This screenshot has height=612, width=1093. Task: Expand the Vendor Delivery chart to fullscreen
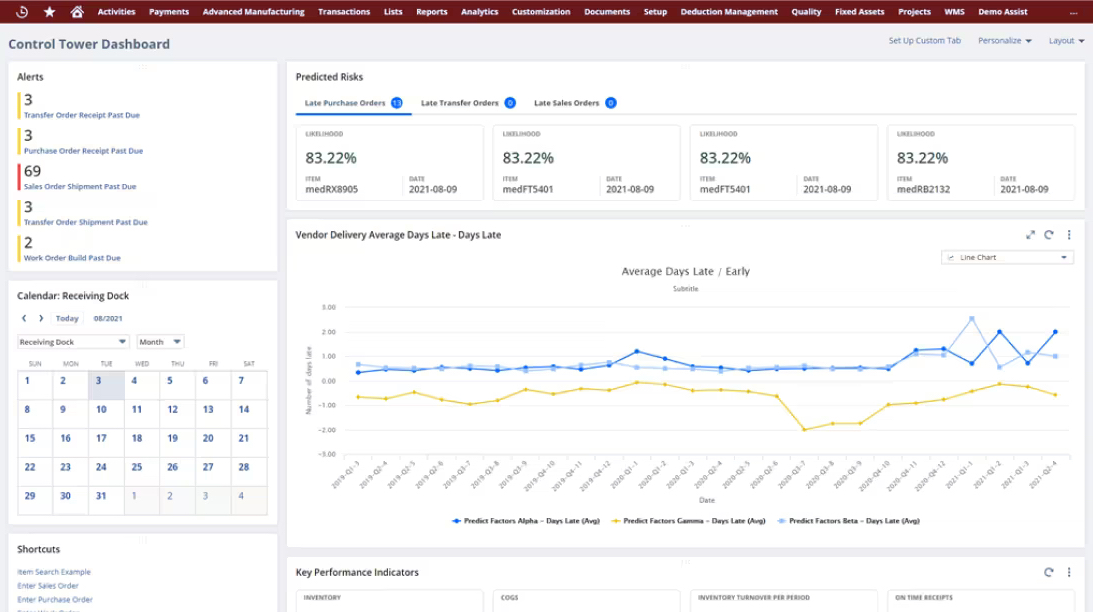click(1030, 235)
